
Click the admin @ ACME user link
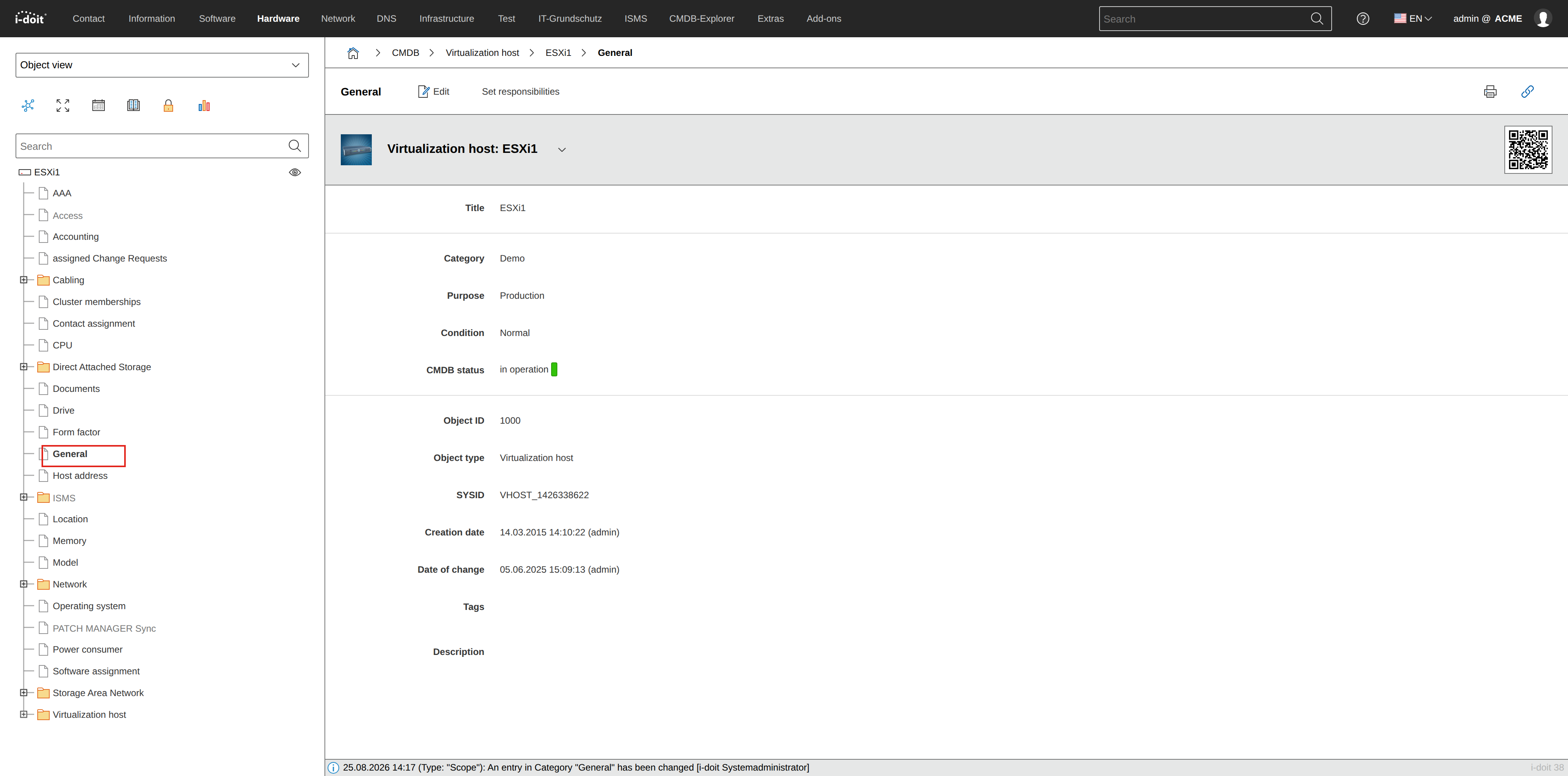1488,19
